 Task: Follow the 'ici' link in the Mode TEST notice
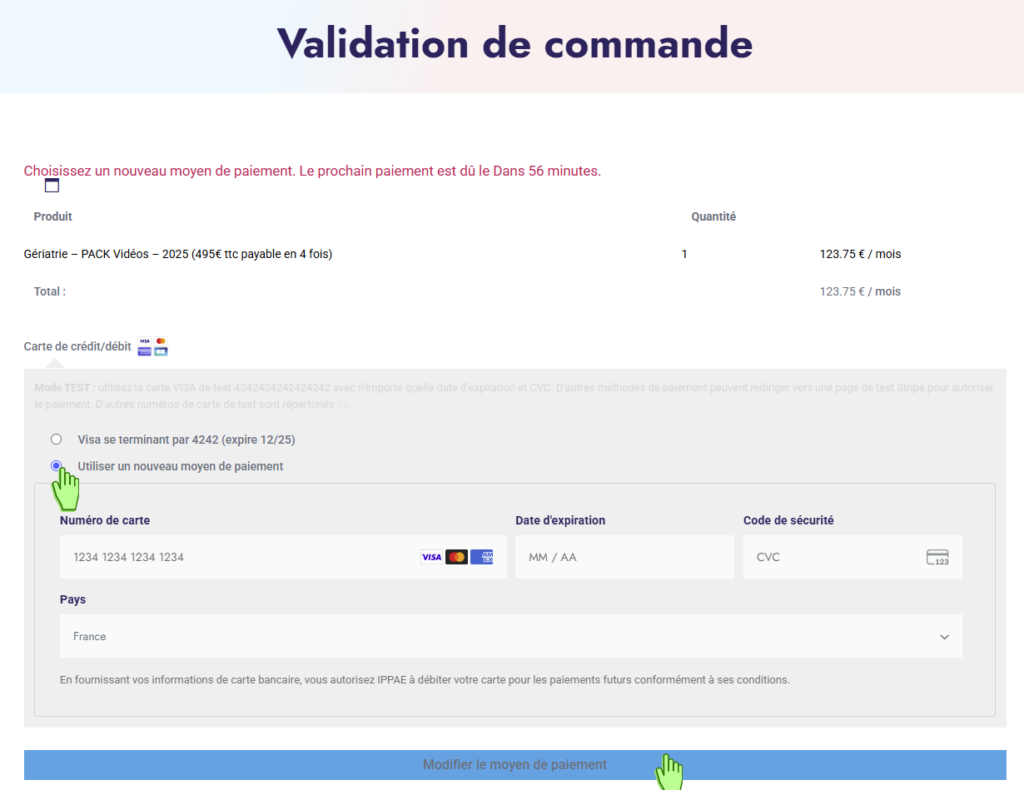click(344, 405)
